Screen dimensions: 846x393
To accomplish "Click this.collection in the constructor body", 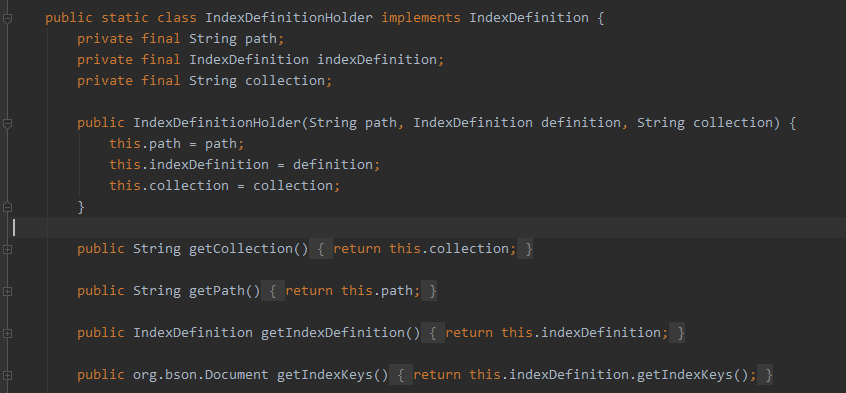I will (x=169, y=186).
